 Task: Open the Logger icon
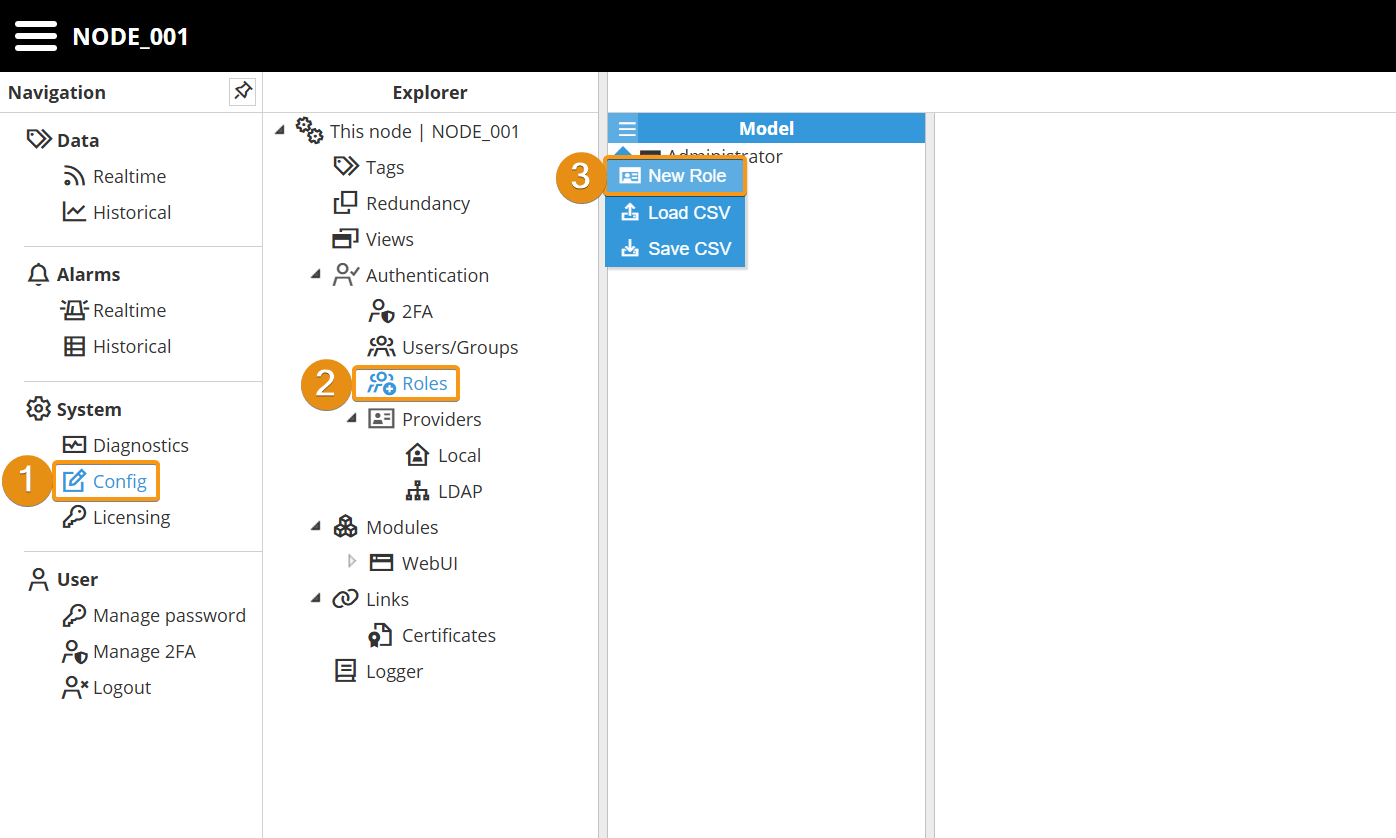345,671
